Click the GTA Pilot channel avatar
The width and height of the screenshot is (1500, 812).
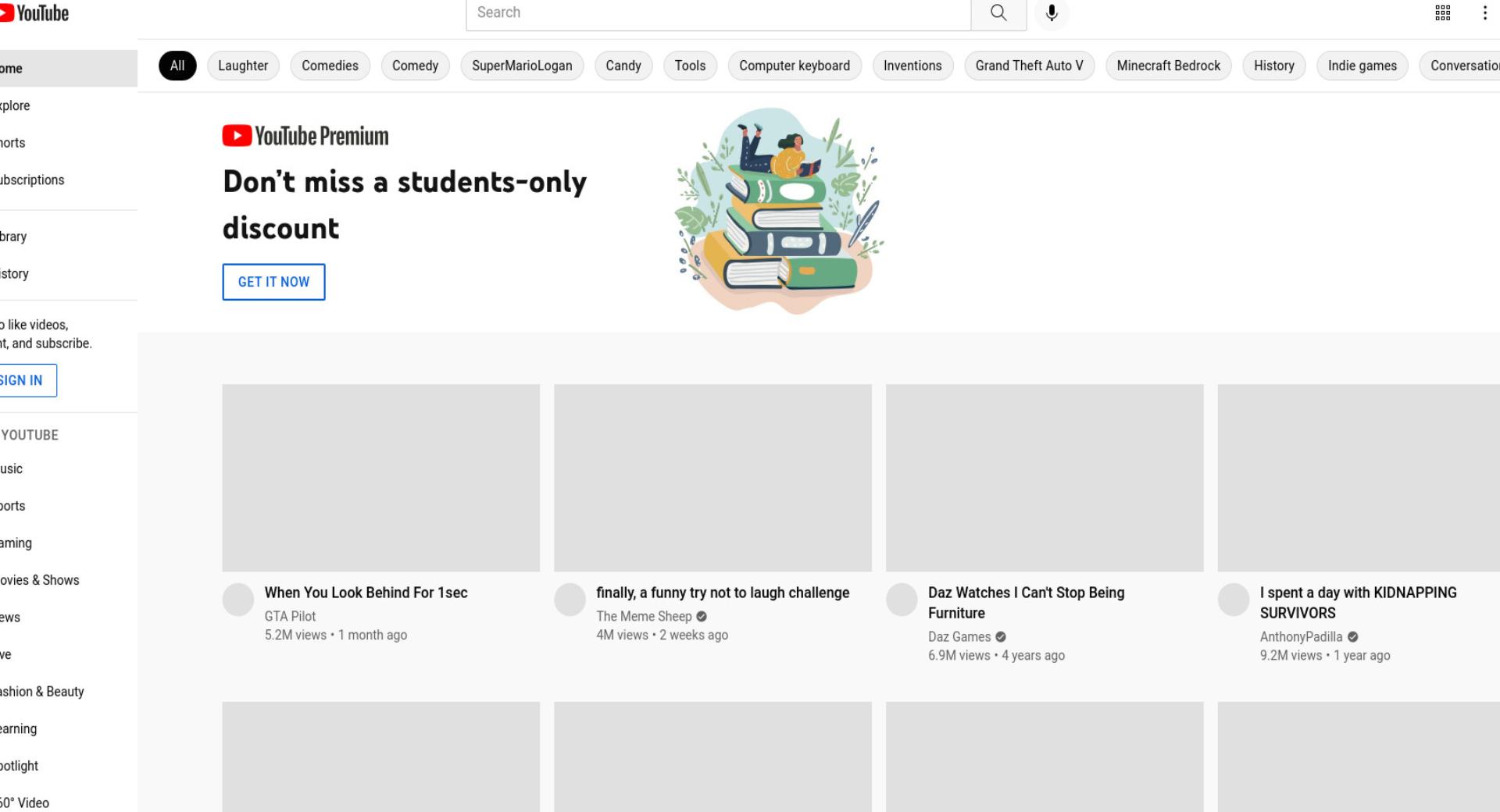click(238, 600)
